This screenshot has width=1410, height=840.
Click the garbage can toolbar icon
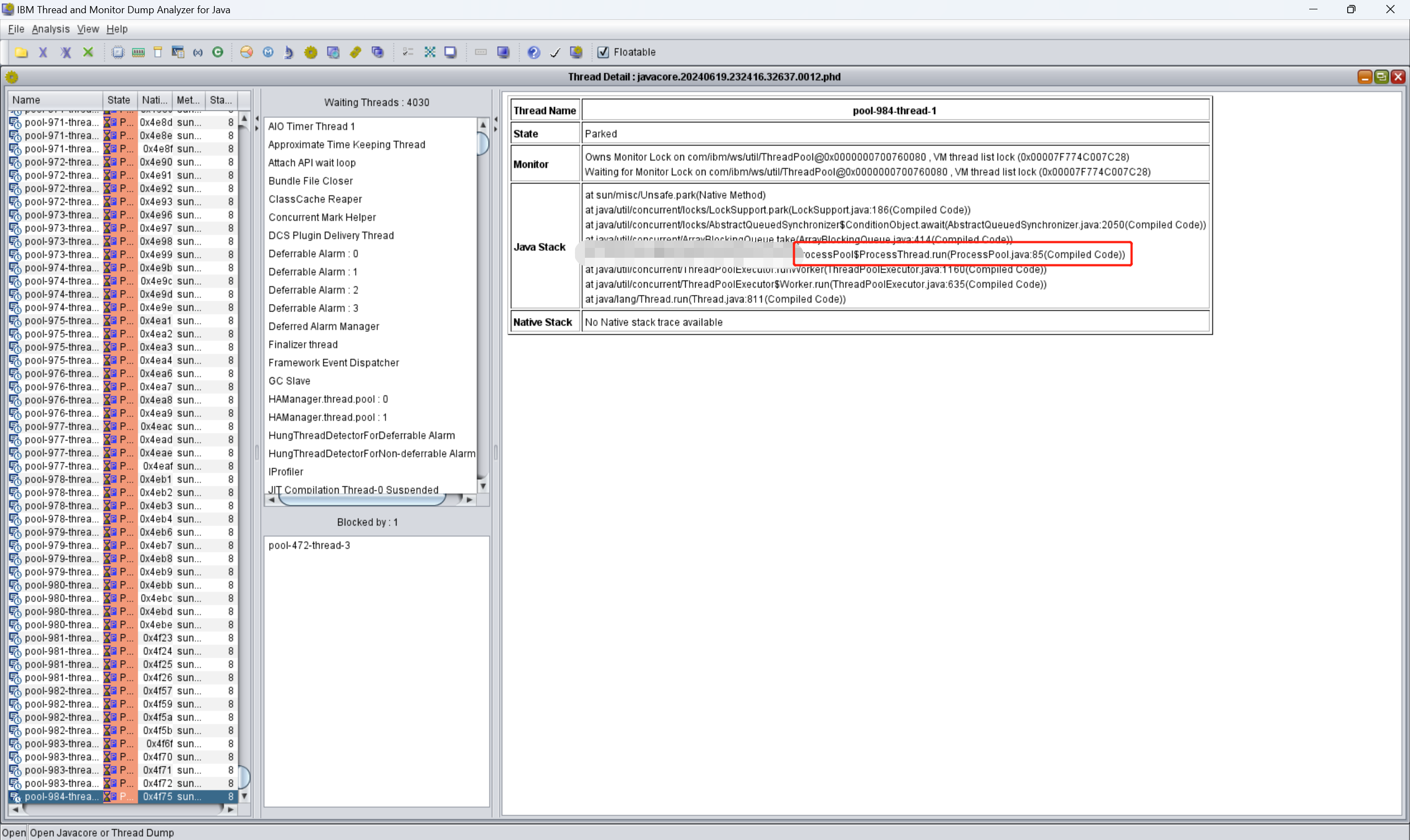(158, 52)
